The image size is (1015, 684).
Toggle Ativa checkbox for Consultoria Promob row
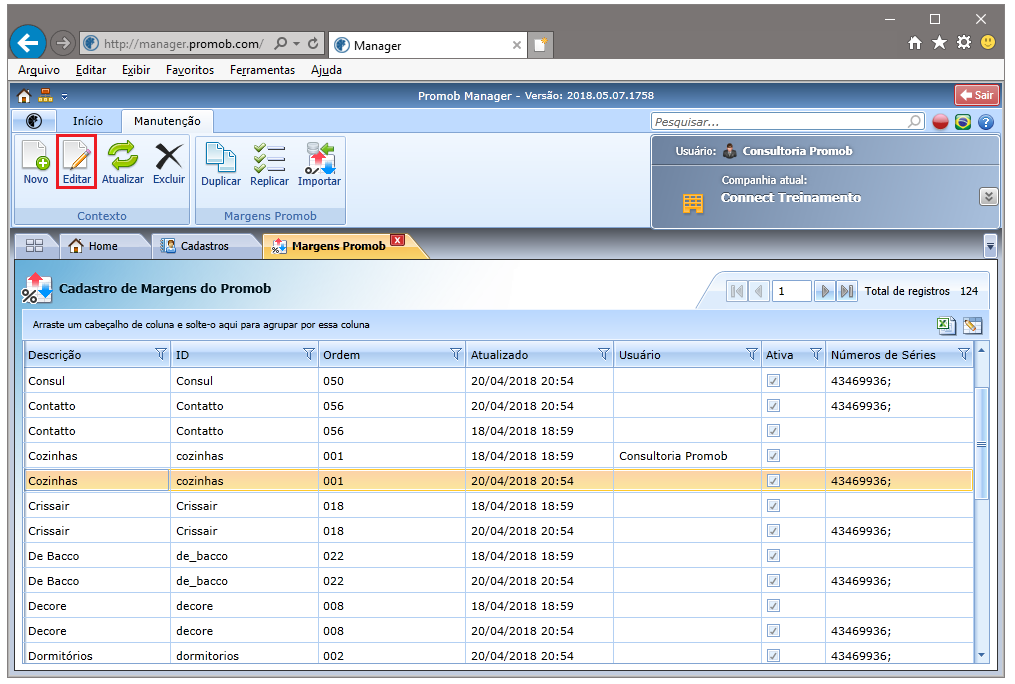pos(774,456)
